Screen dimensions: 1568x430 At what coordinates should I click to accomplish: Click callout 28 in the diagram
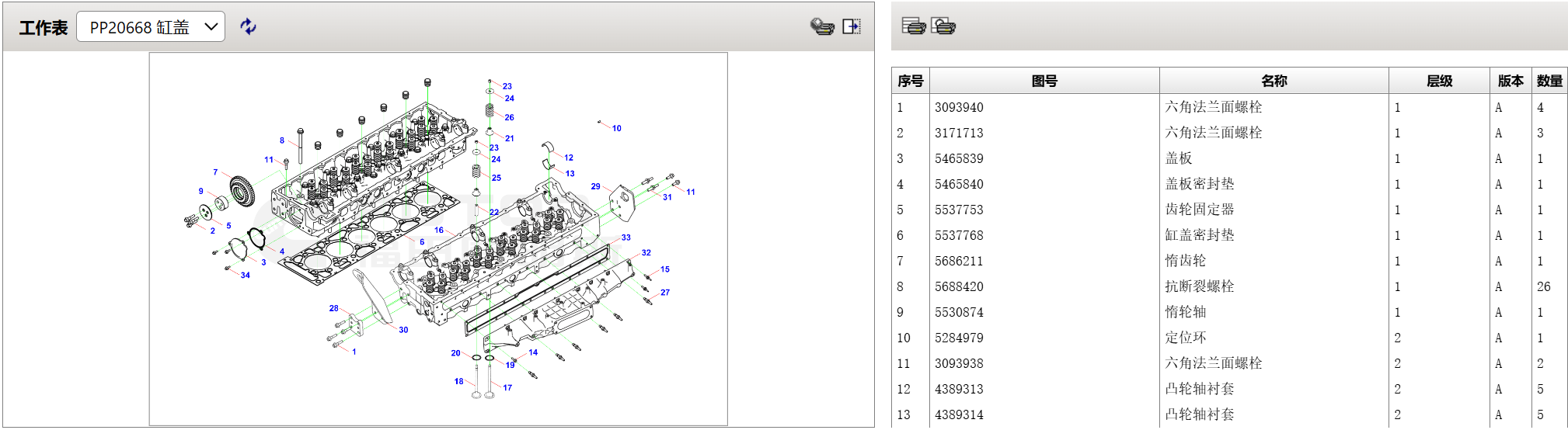click(333, 308)
